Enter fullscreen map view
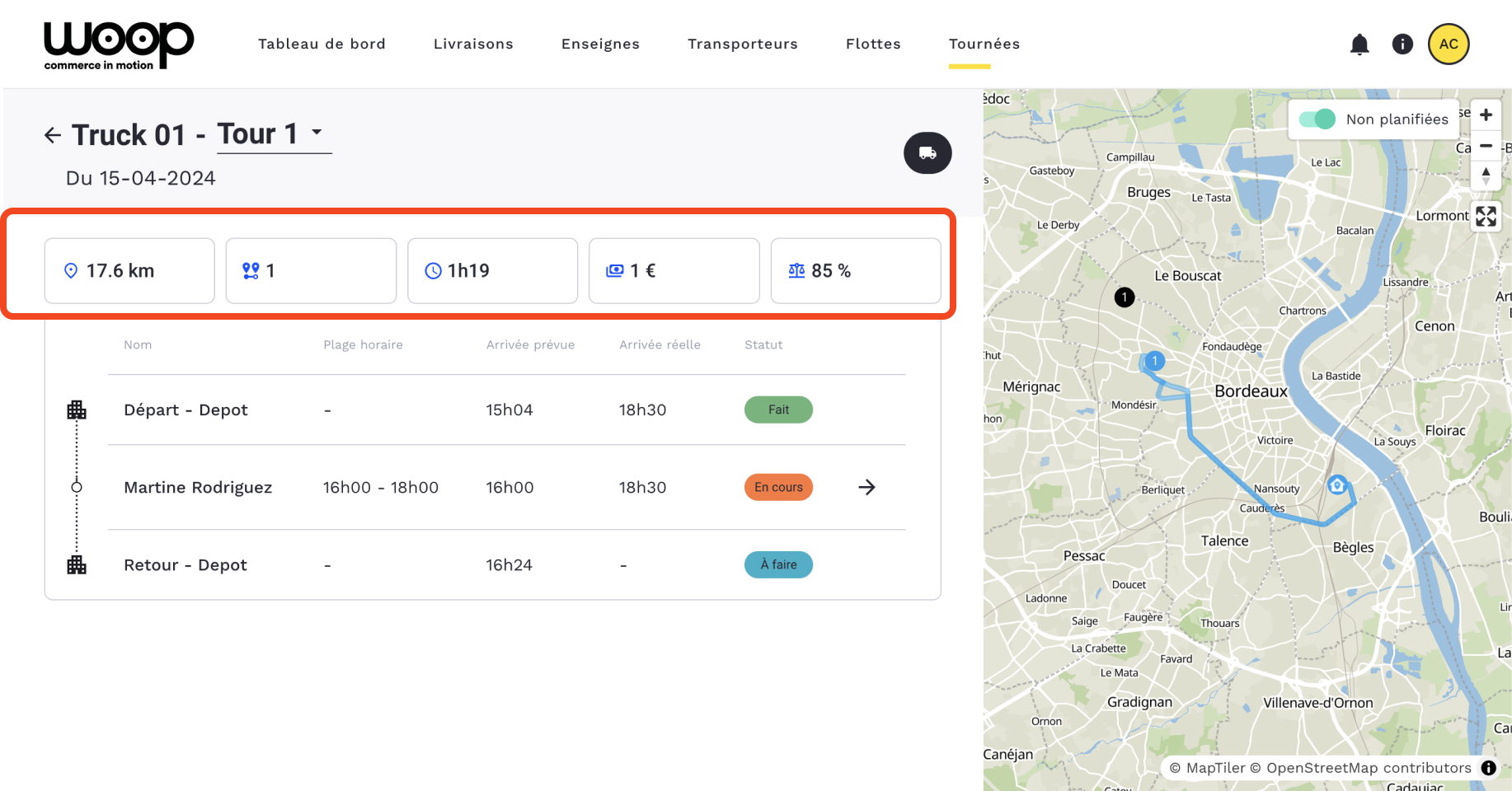Screen dimensions: 1512x791 pos(1486,217)
